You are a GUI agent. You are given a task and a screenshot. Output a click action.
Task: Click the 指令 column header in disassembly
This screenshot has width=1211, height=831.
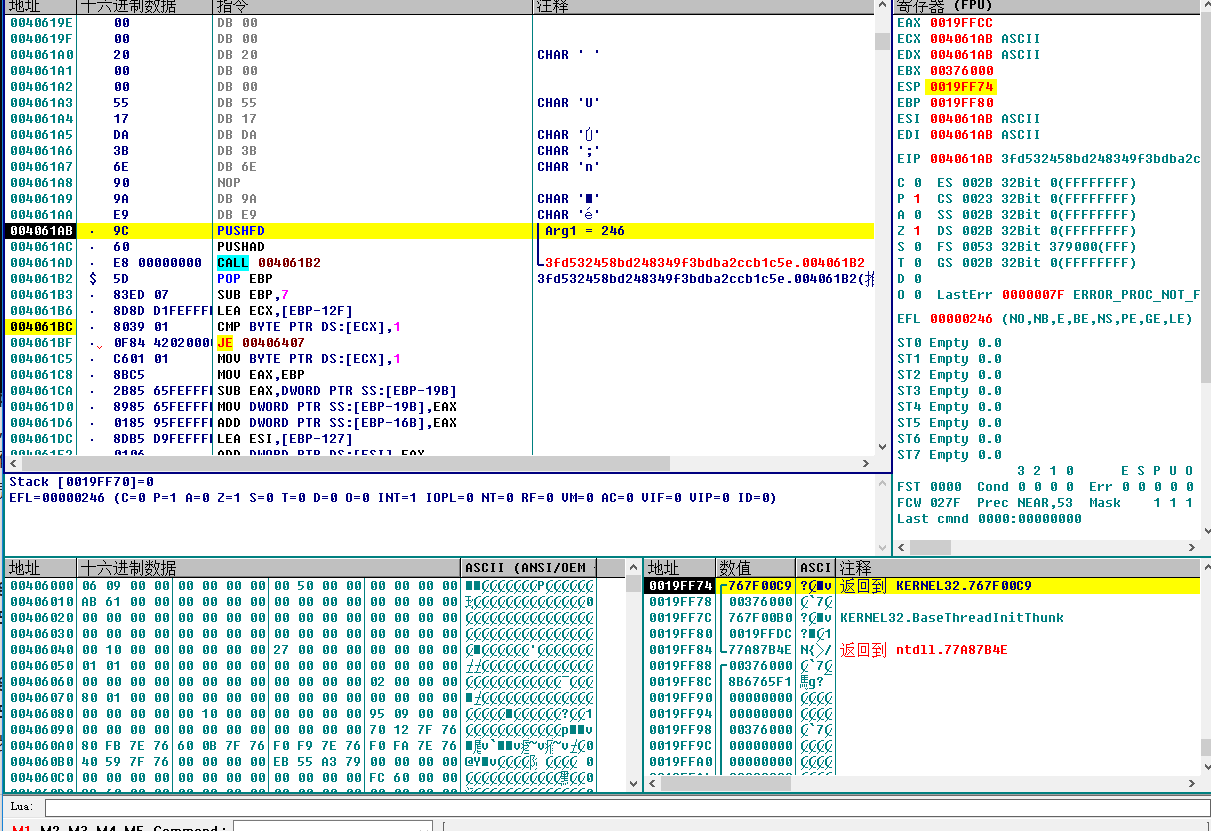233,7
